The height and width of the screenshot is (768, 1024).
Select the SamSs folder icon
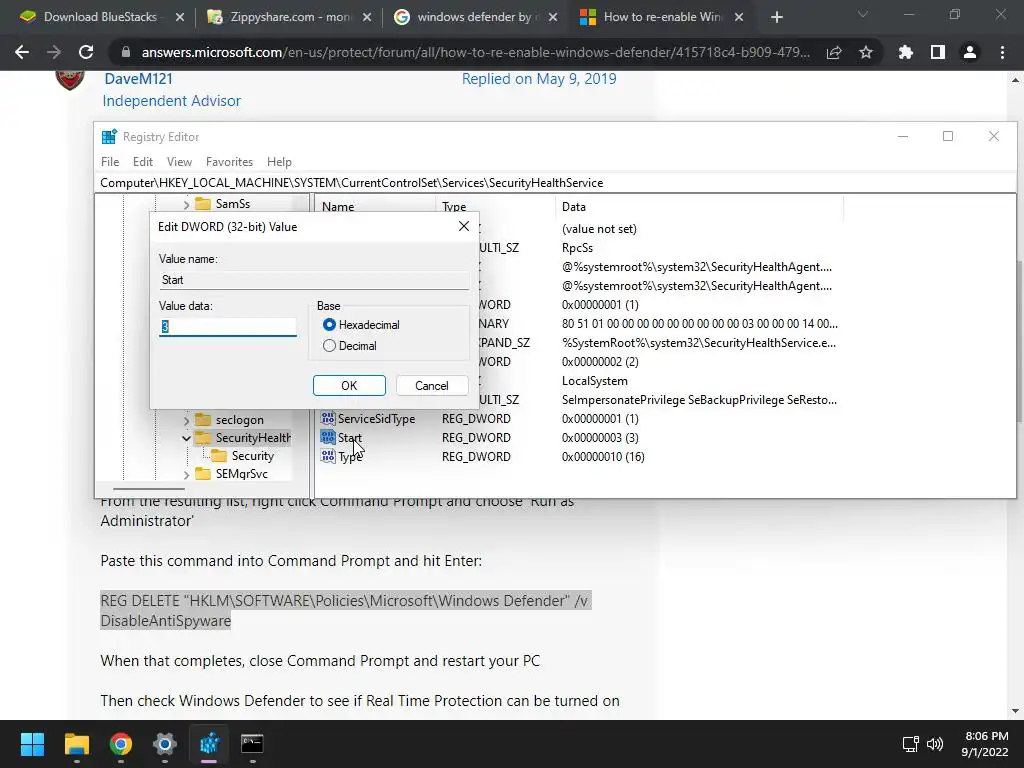pyautogui.click(x=203, y=204)
